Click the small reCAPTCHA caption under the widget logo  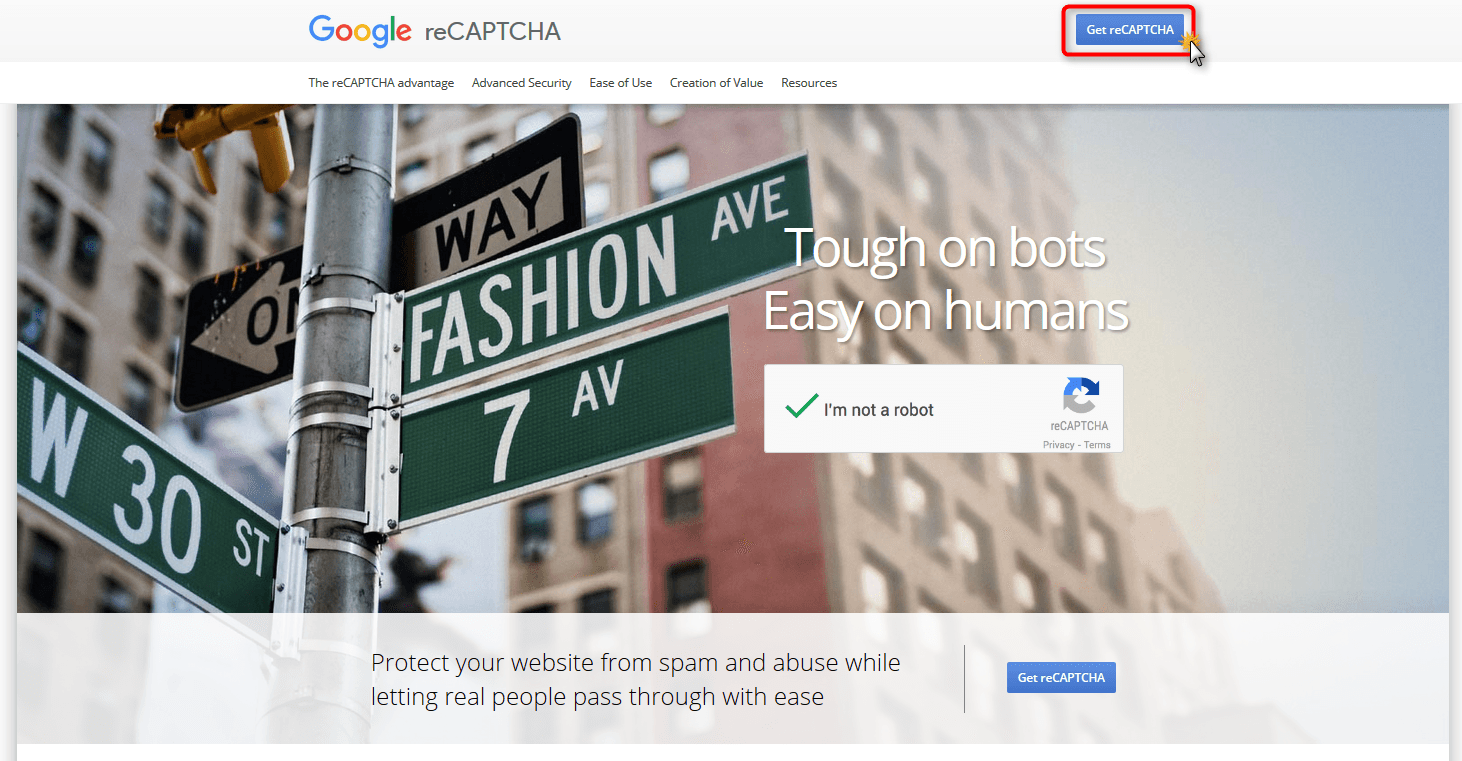(x=1079, y=426)
